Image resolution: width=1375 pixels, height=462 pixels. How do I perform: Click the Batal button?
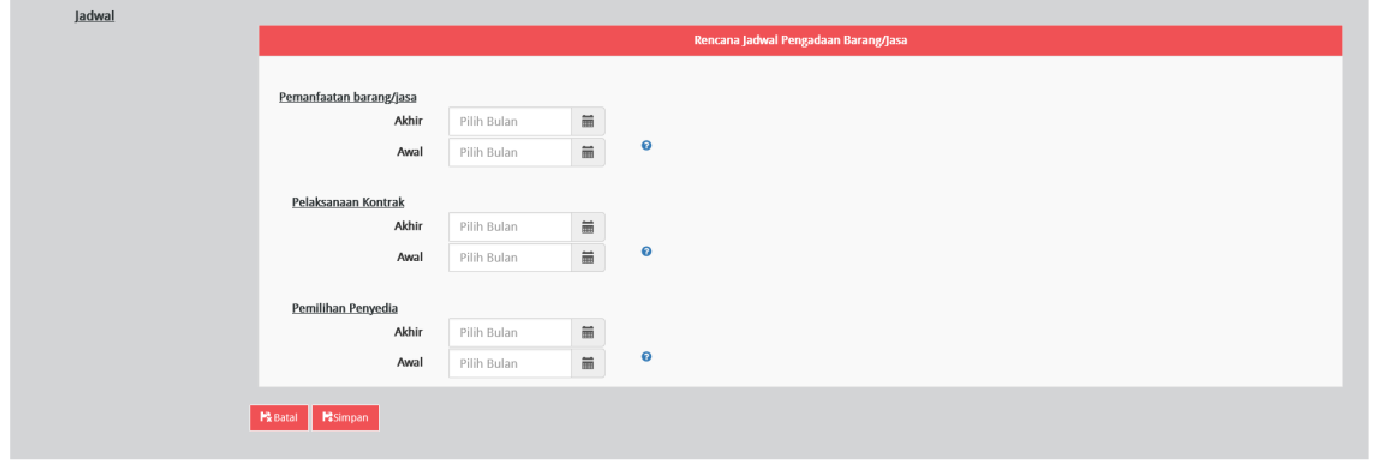pos(279,418)
